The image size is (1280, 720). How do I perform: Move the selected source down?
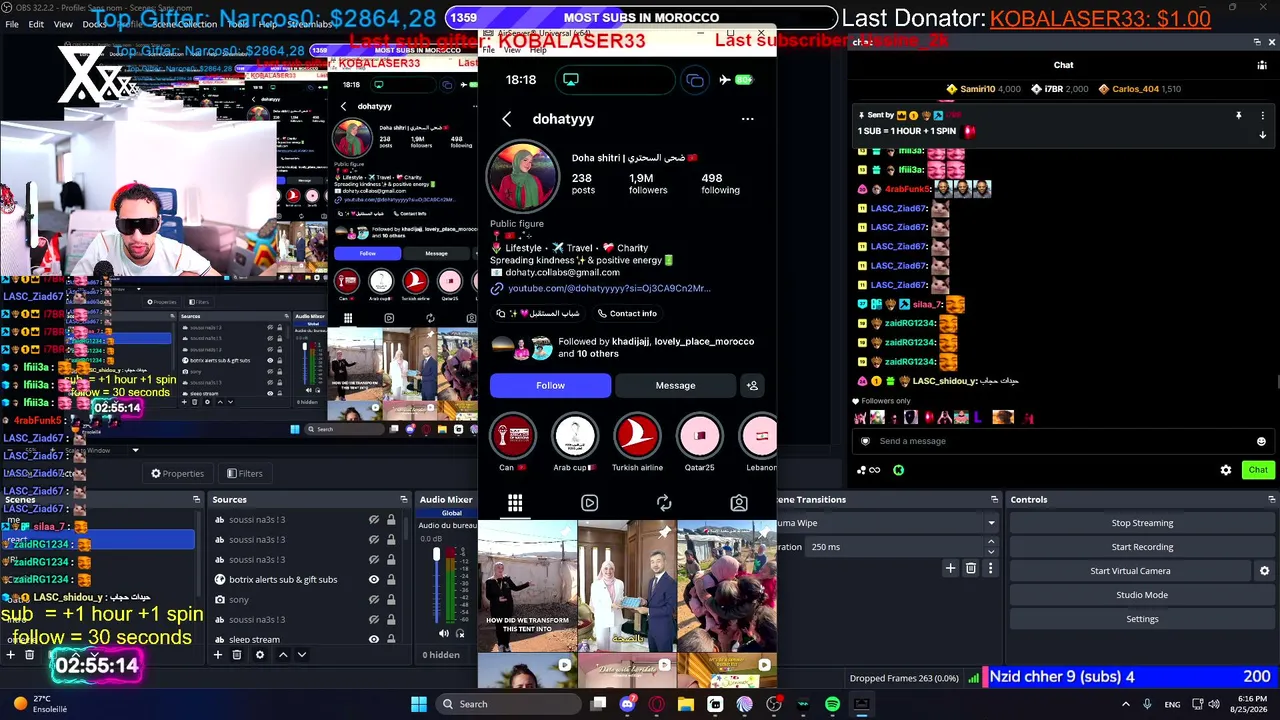(x=302, y=655)
